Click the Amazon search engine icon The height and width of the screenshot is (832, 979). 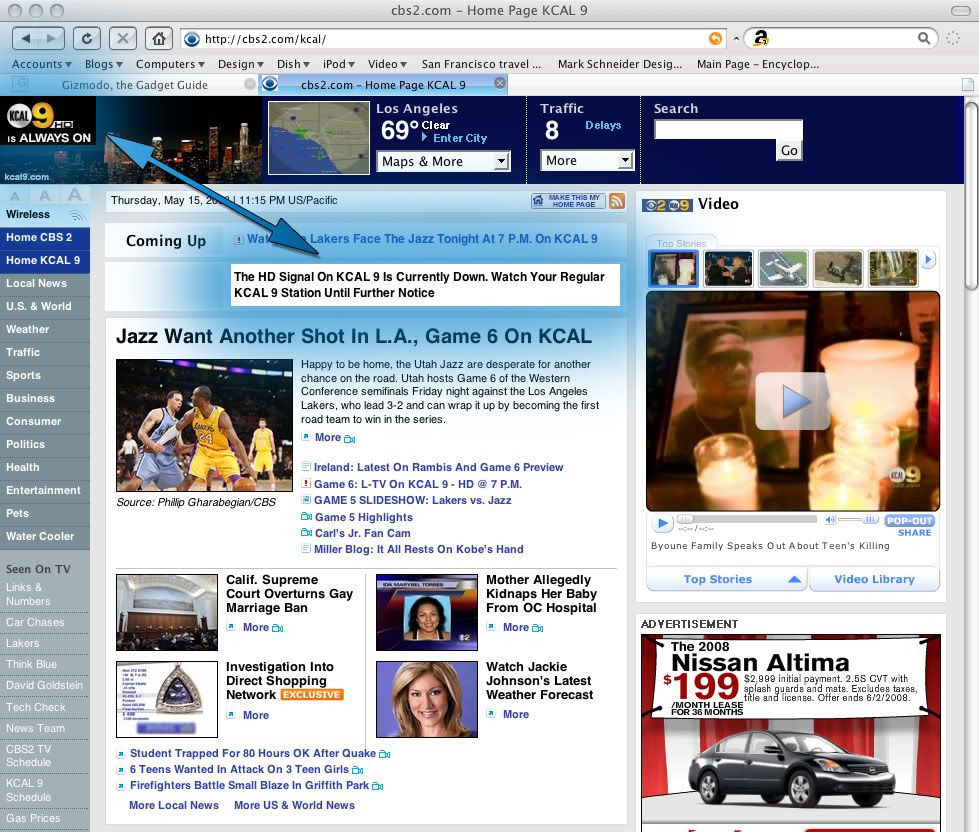point(760,39)
